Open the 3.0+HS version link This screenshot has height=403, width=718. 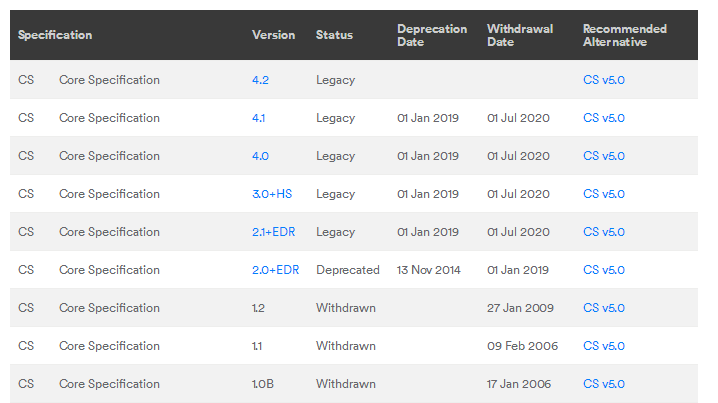tap(270, 194)
